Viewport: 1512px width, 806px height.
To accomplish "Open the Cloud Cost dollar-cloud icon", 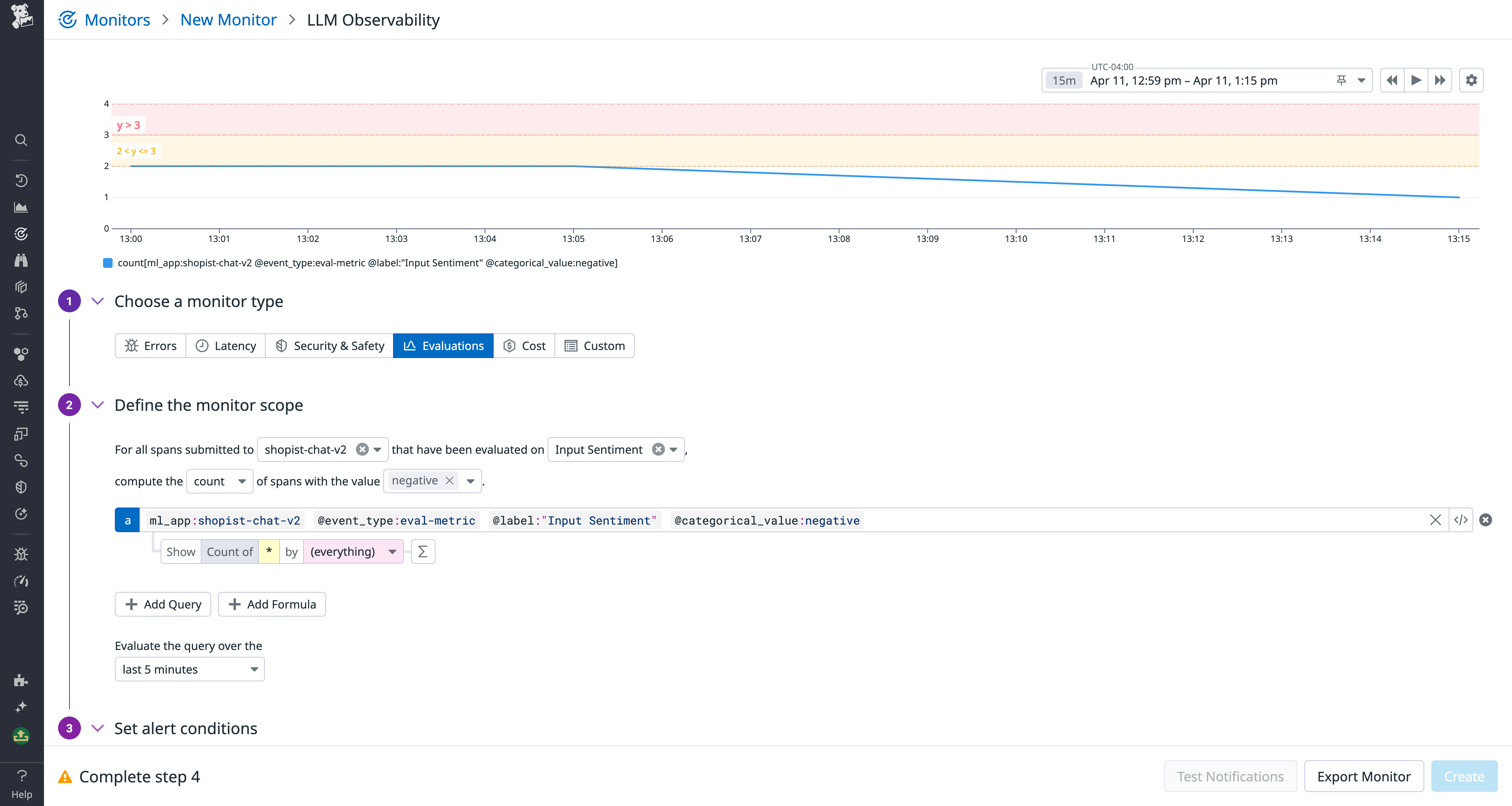I will click(21, 381).
